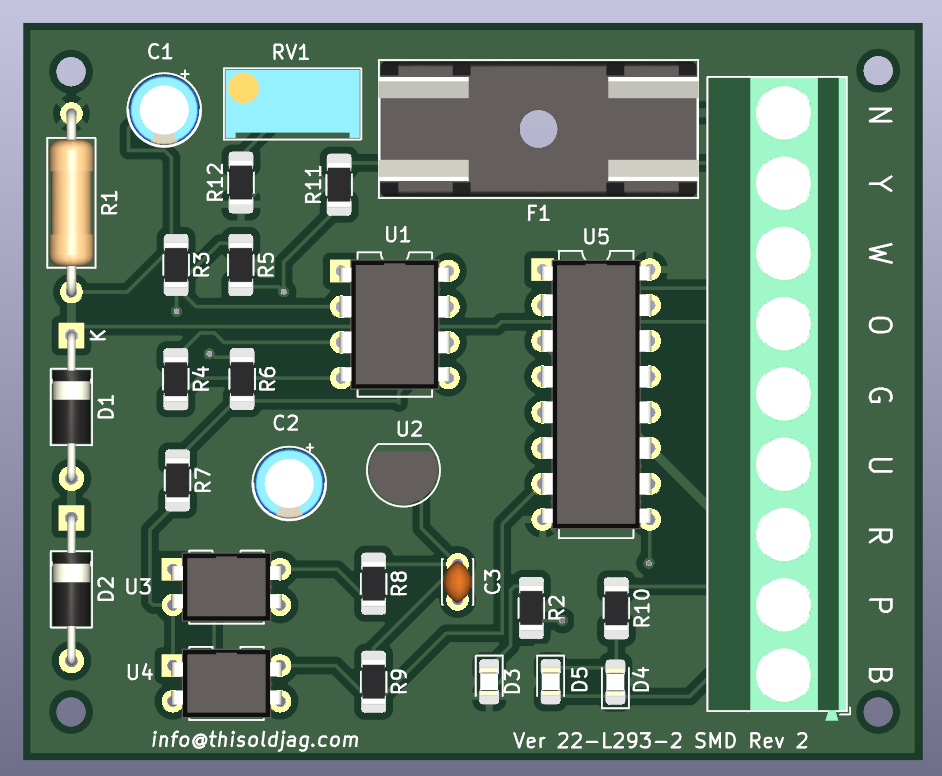Screen dimensions: 942x776
Task: Click the terminal block screw labeled B
Action: [783, 674]
